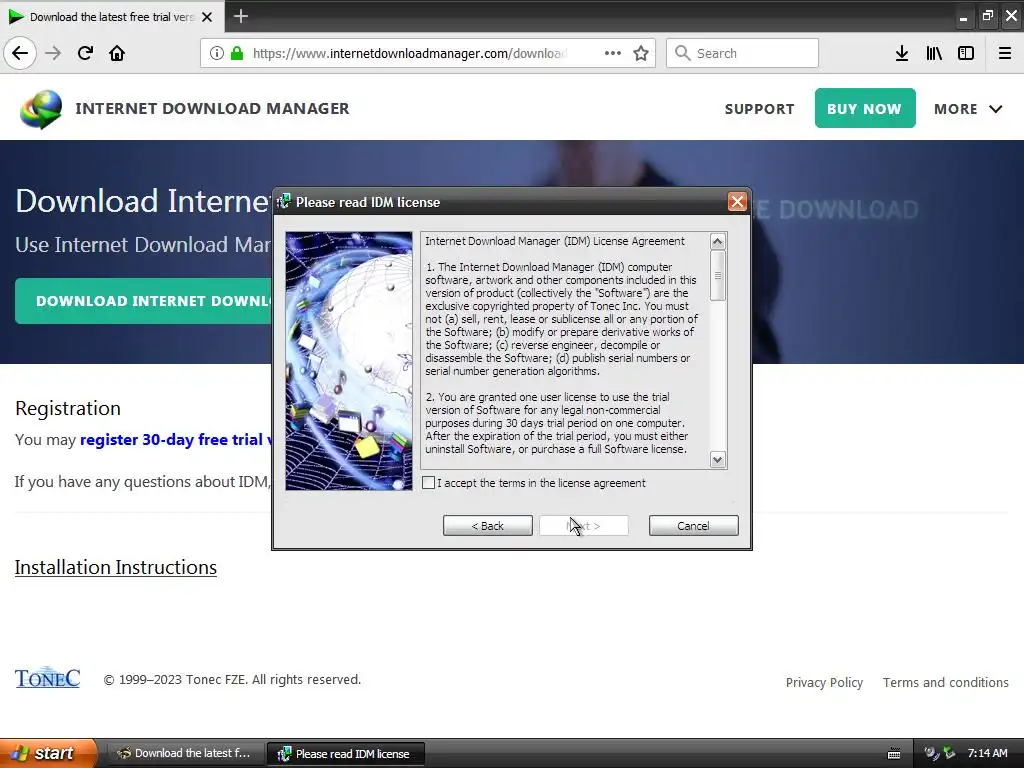This screenshot has height=768, width=1024.
Task: Click the license scrollbar thumb
Action: point(718,276)
